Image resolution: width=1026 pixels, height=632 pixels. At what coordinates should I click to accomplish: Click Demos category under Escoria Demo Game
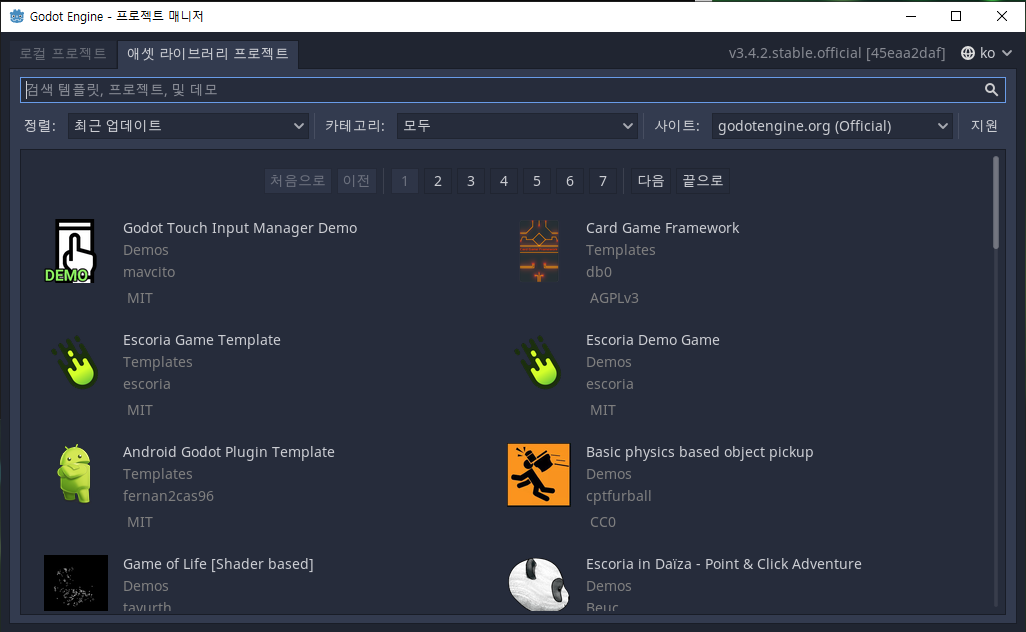pos(609,362)
